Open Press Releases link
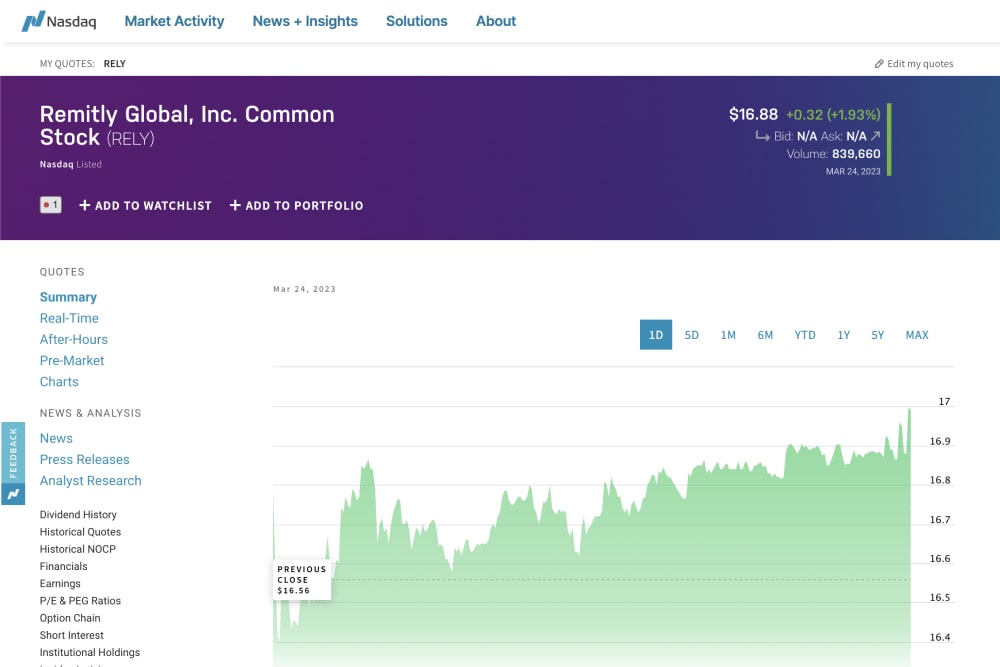The image size is (1000, 667). click(x=84, y=459)
